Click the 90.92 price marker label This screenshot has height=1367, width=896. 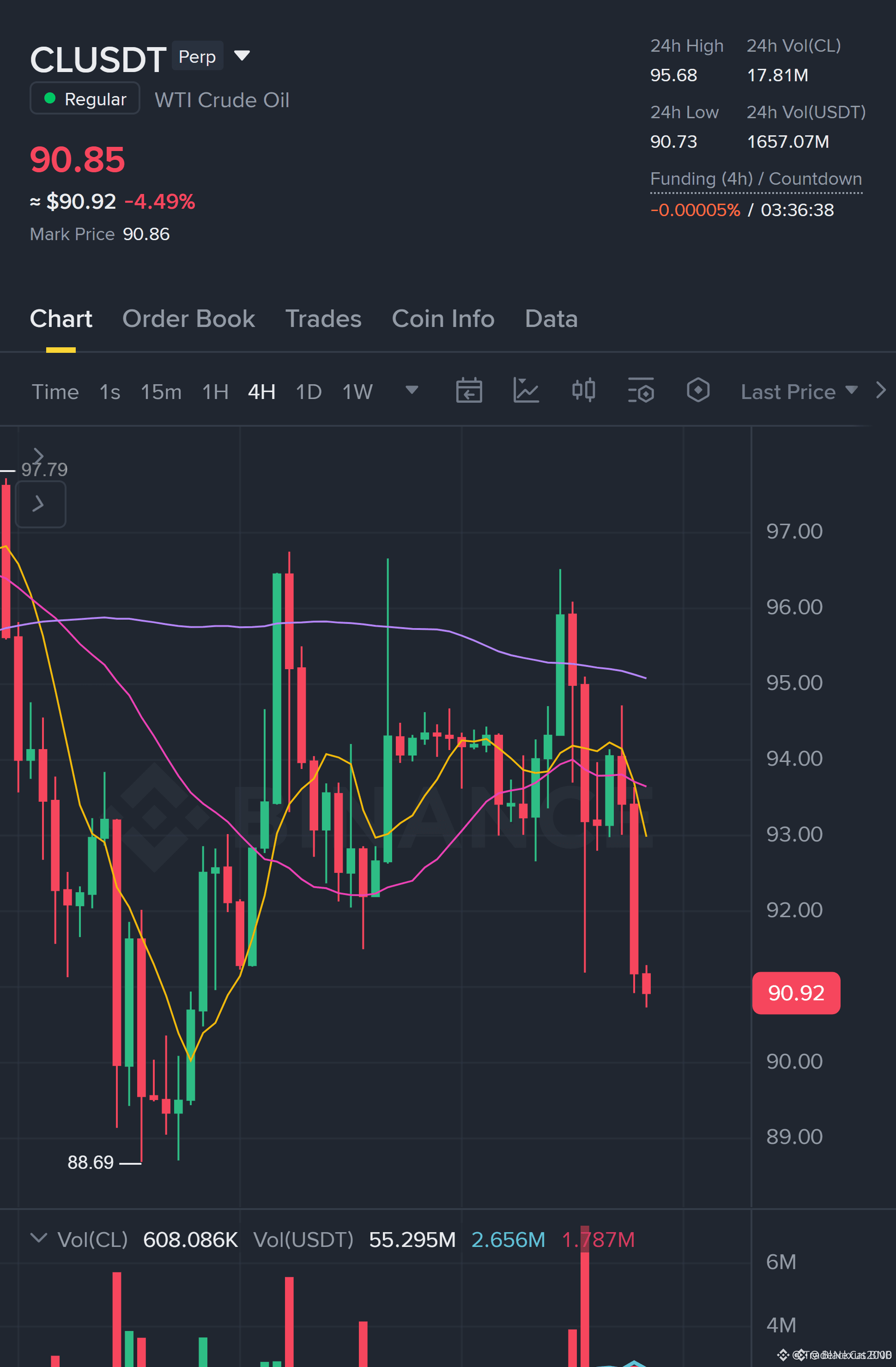(796, 993)
